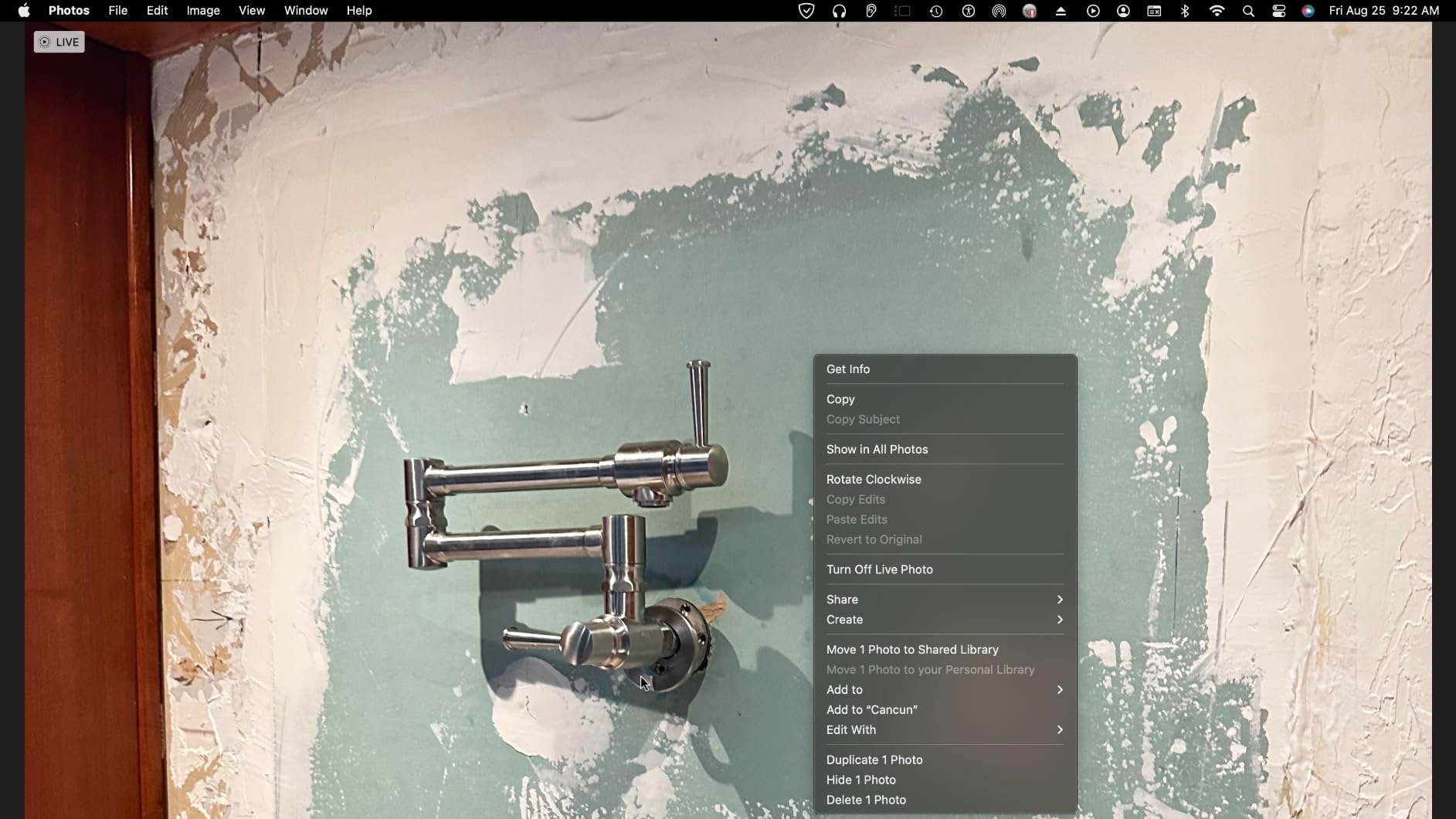Screen dimensions: 1456x819
Task: Expand the Add to submenu
Action: pyautogui.click(x=945, y=690)
